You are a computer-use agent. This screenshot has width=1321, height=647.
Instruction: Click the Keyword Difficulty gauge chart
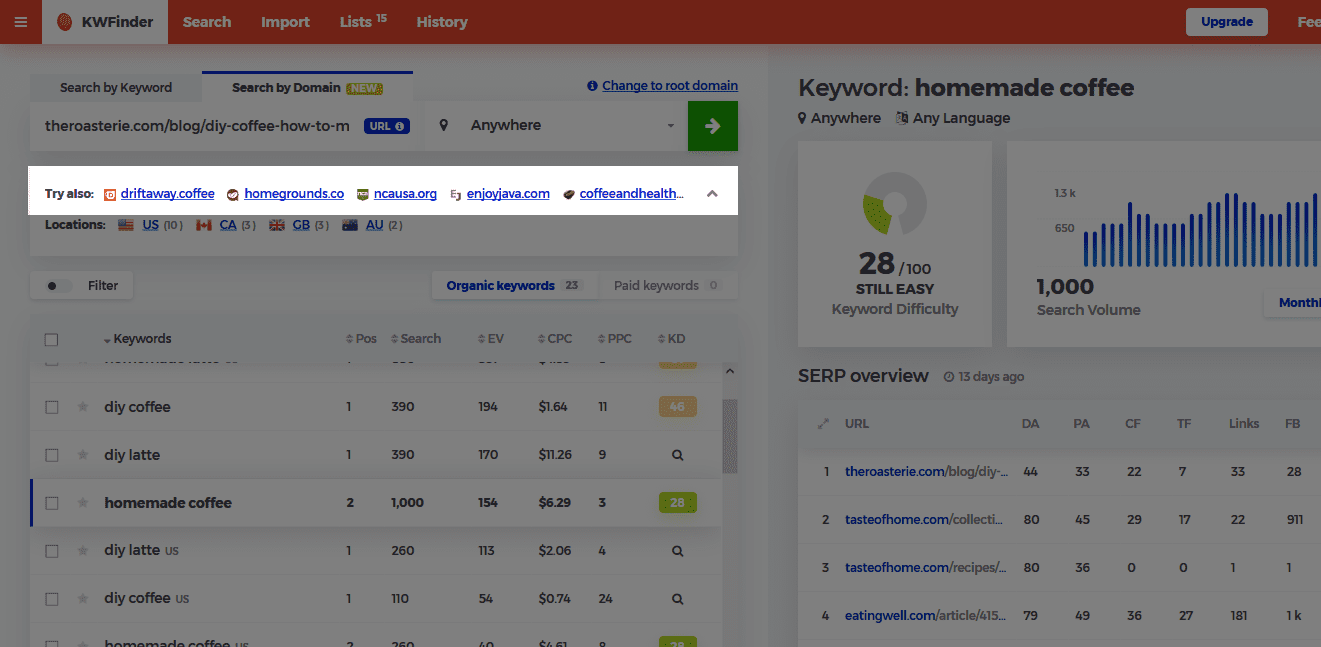click(894, 206)
